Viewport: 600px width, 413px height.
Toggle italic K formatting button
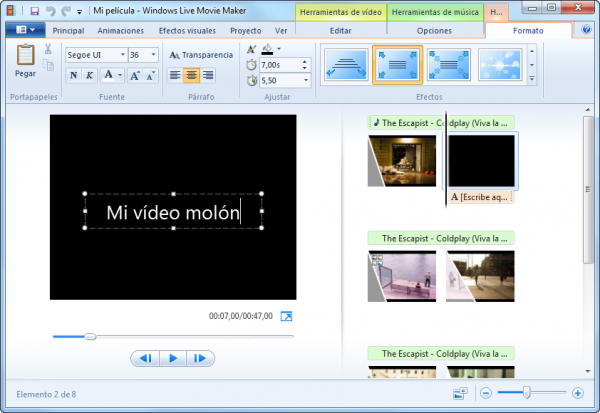point(89,75)
